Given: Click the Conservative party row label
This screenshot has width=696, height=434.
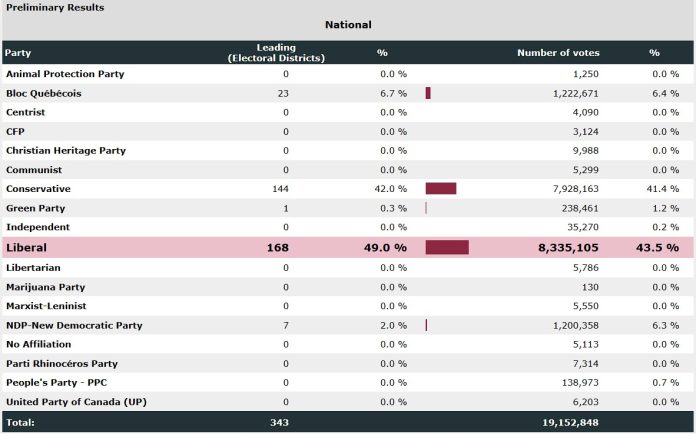Looking at the screenshot, I should (39, 189).
